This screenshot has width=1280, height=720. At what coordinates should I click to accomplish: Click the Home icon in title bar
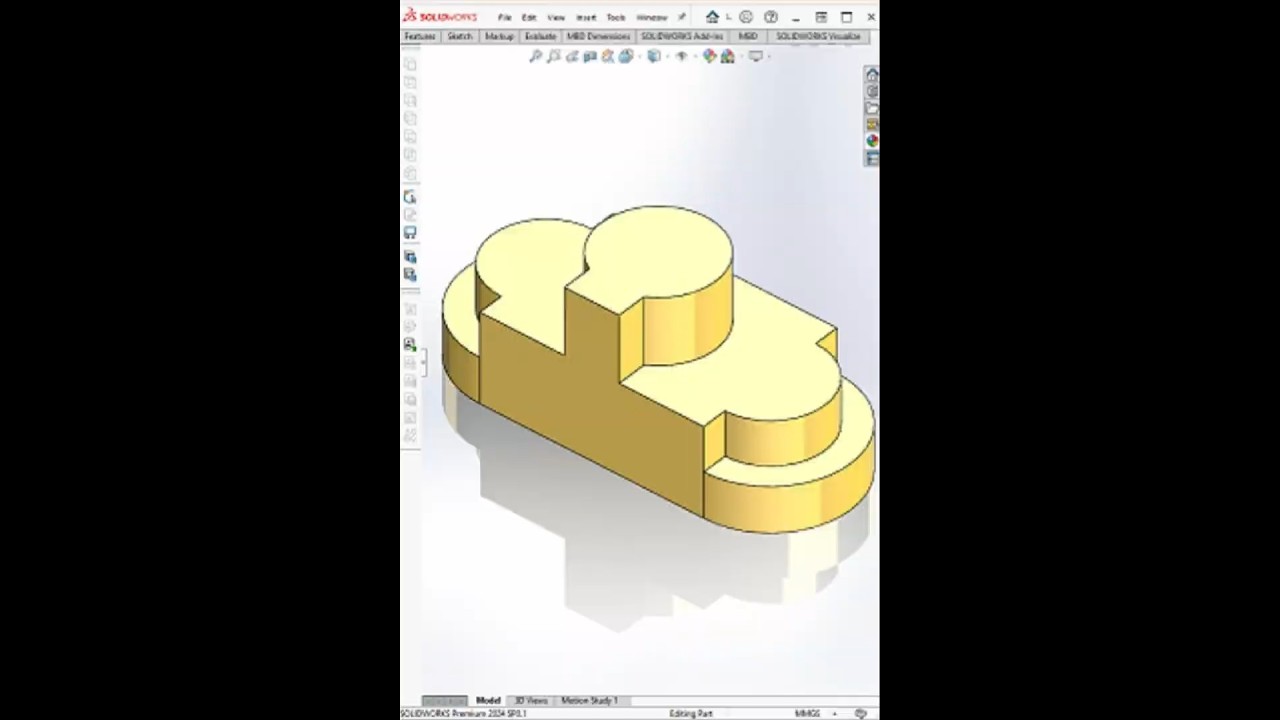tap(712, 17)
